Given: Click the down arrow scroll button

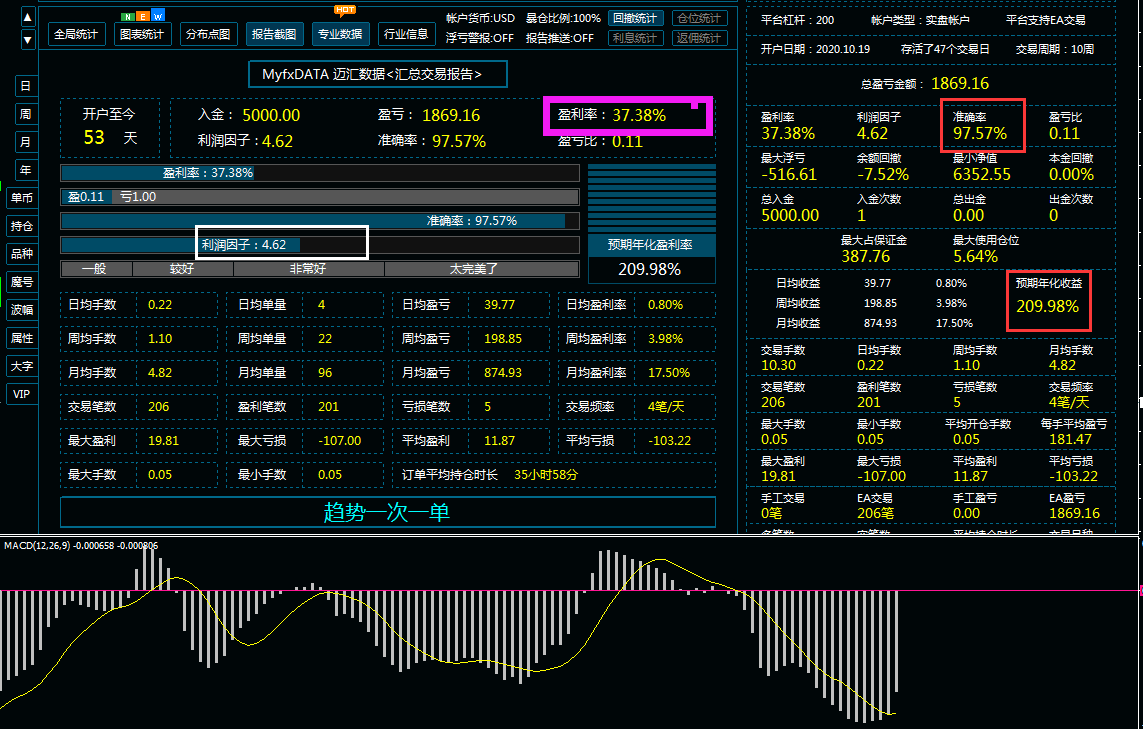Looking at the screenshot, I should point(27,39).
